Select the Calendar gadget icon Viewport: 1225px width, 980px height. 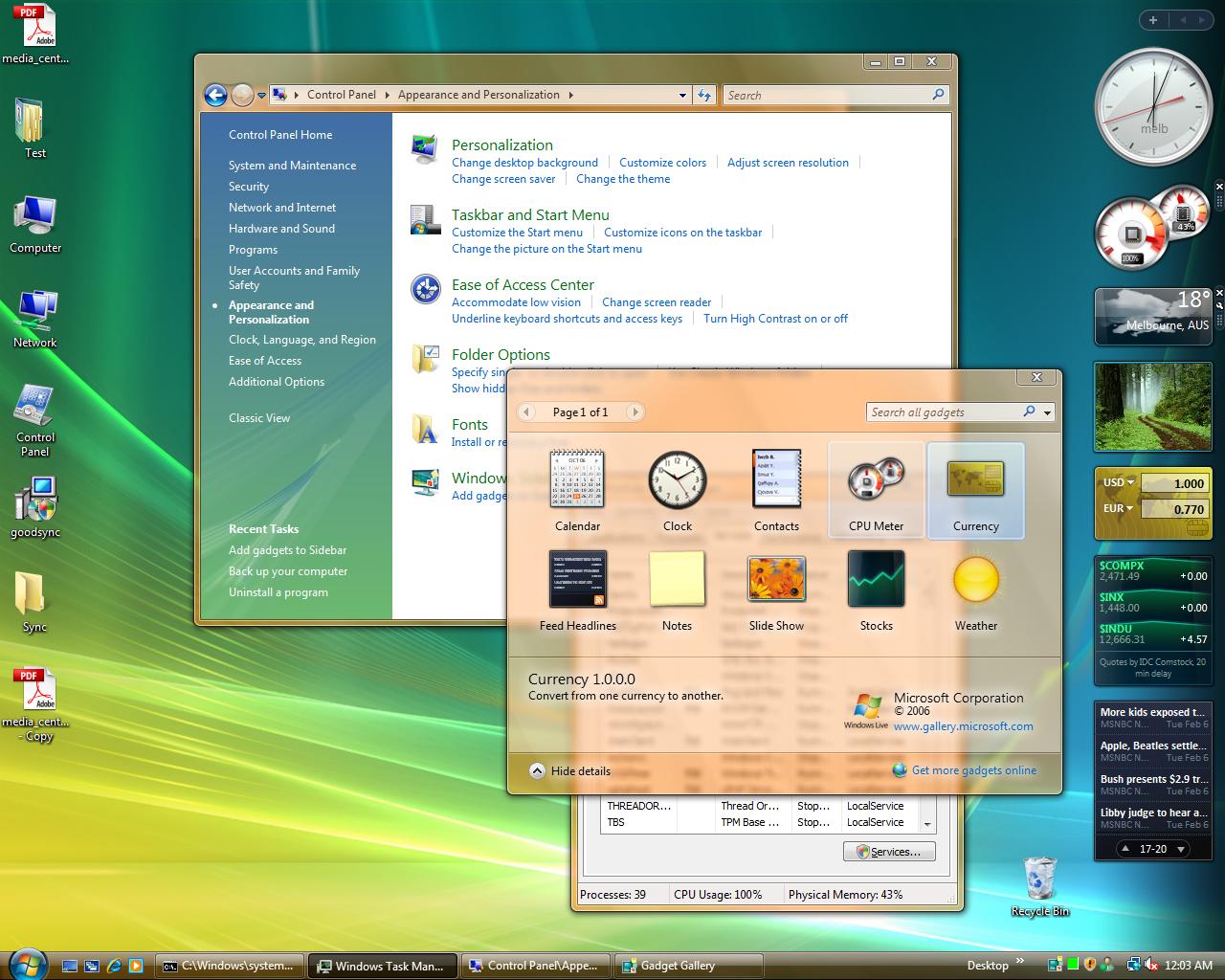577,479
